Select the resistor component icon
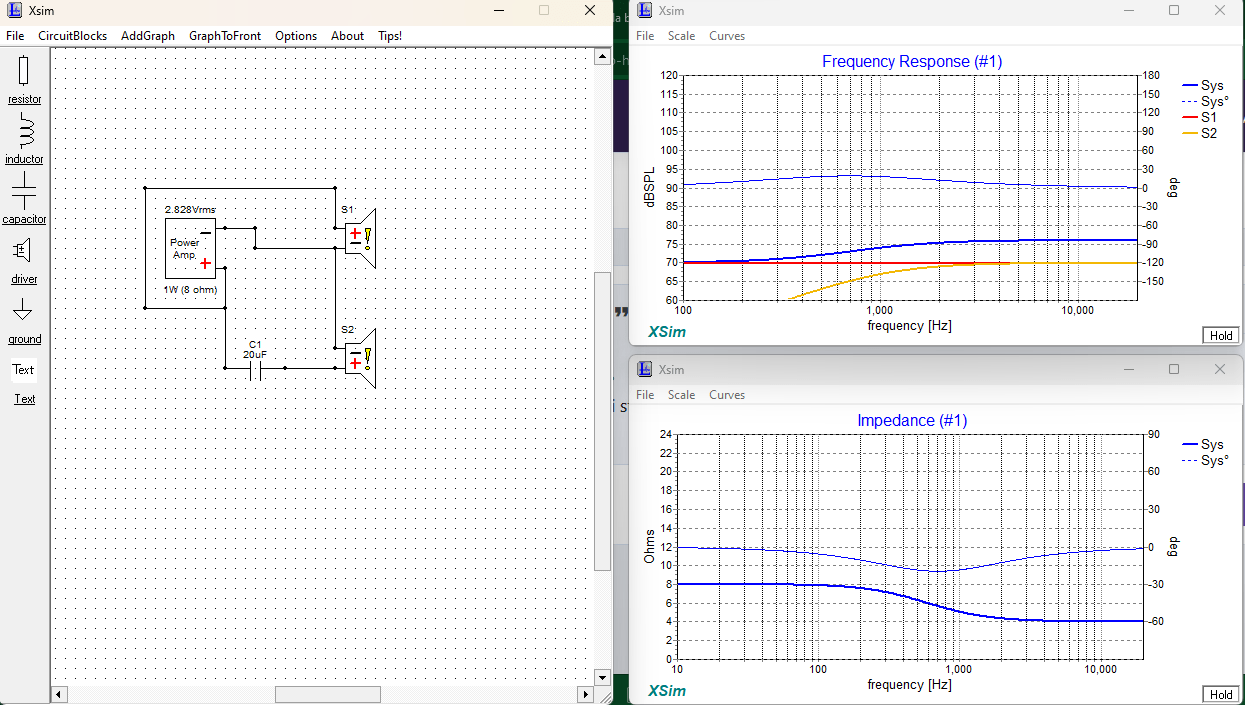Viewport: 1245px width, 705px height. [24, 71]
